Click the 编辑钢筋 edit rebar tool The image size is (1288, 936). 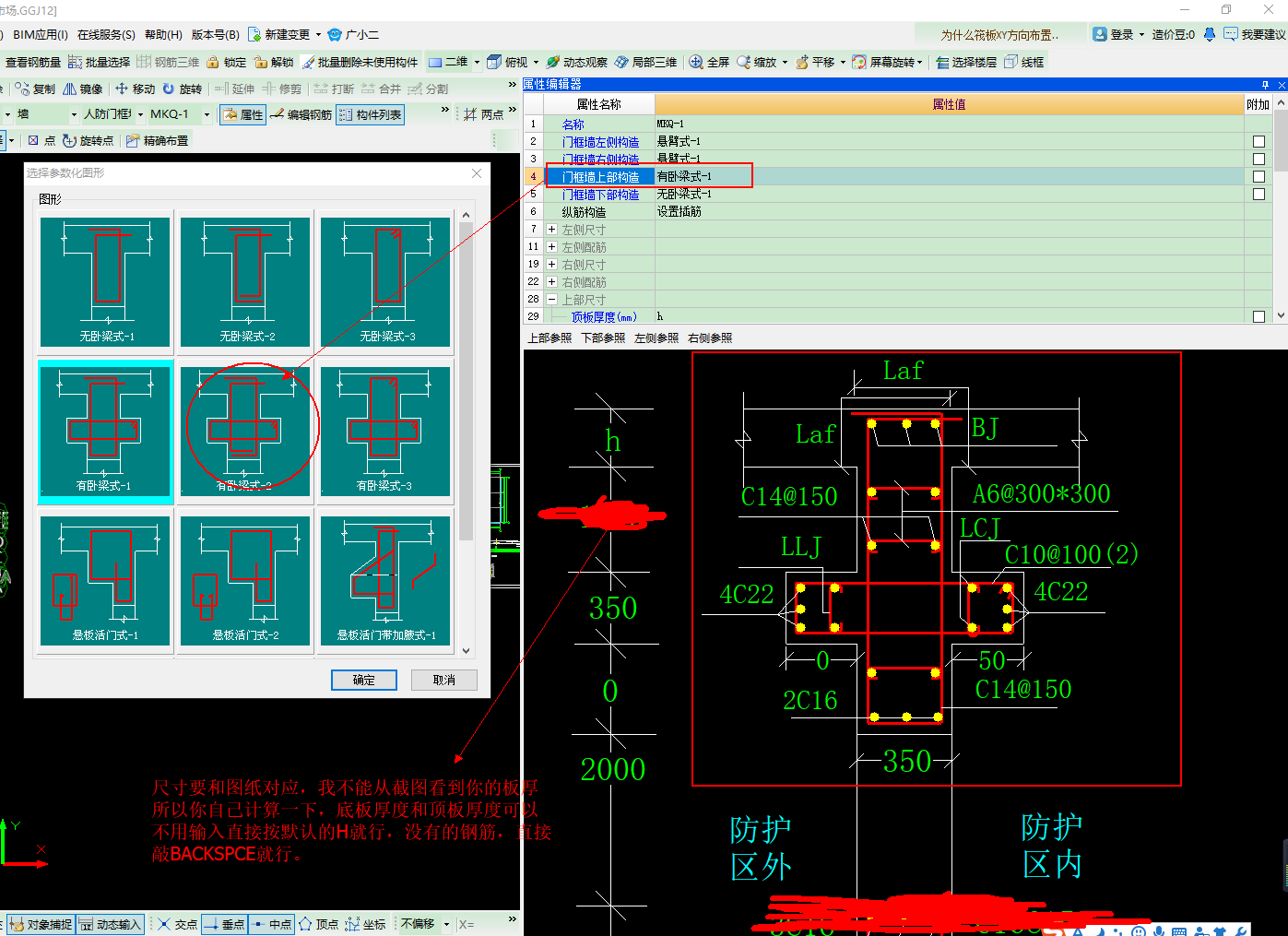[301, 114]
